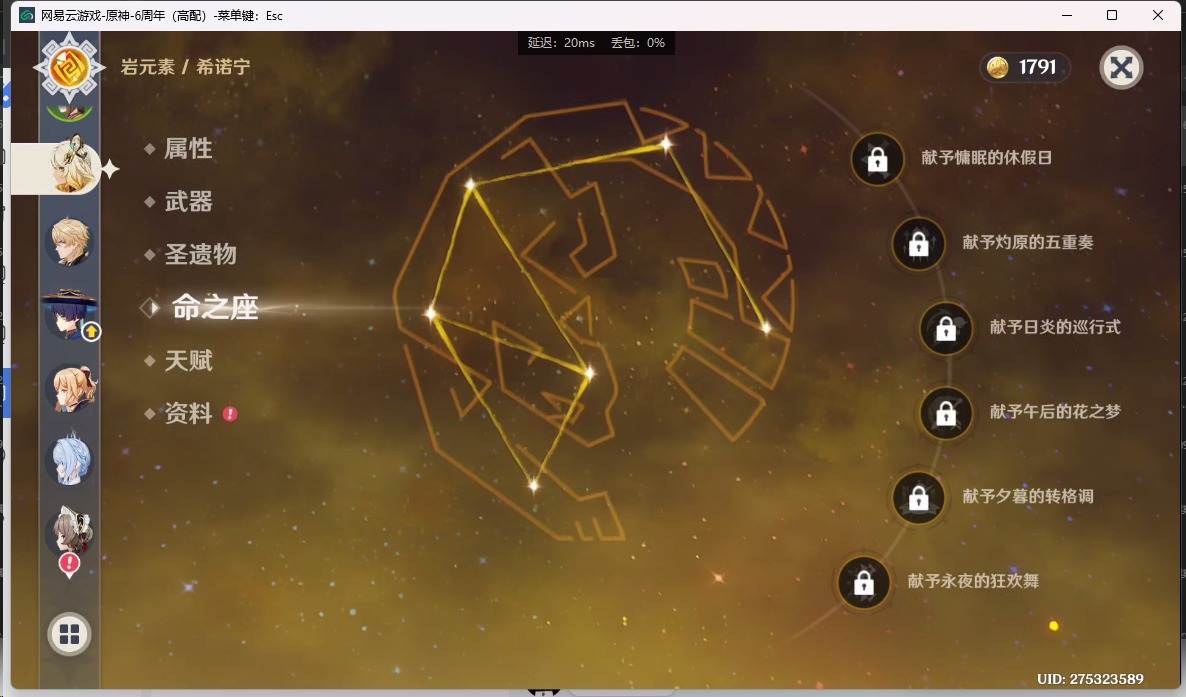The image size is (1186, 697).
Task: Click the lock icon for 献予永夜的狂欢舞
Action: click(x=864, y=583)
